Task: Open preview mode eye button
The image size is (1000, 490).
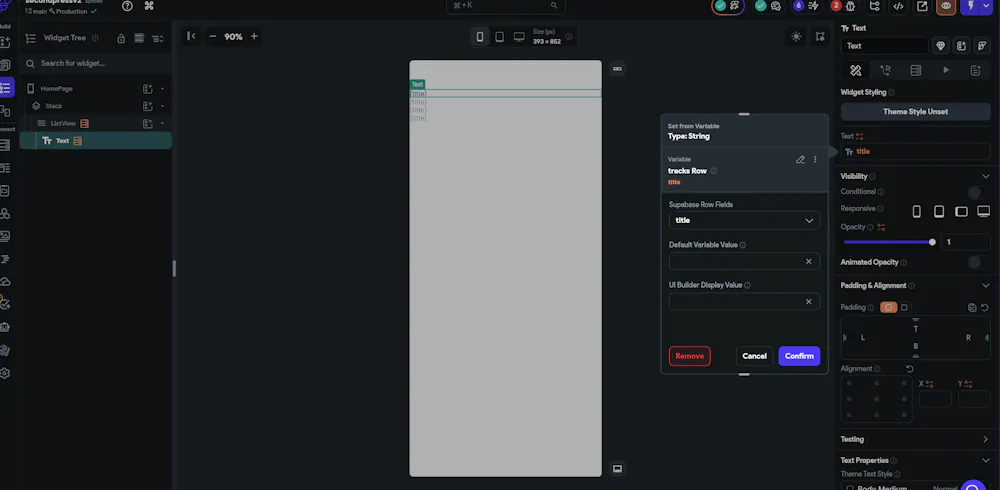Action: [946, 6]
